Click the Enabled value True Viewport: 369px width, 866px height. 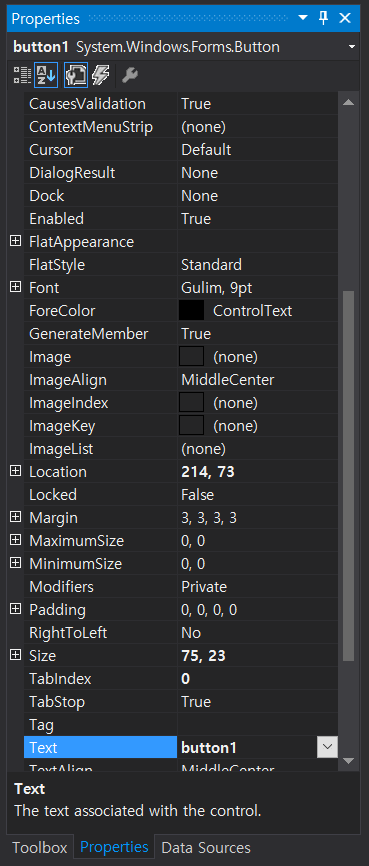(196, 219)
